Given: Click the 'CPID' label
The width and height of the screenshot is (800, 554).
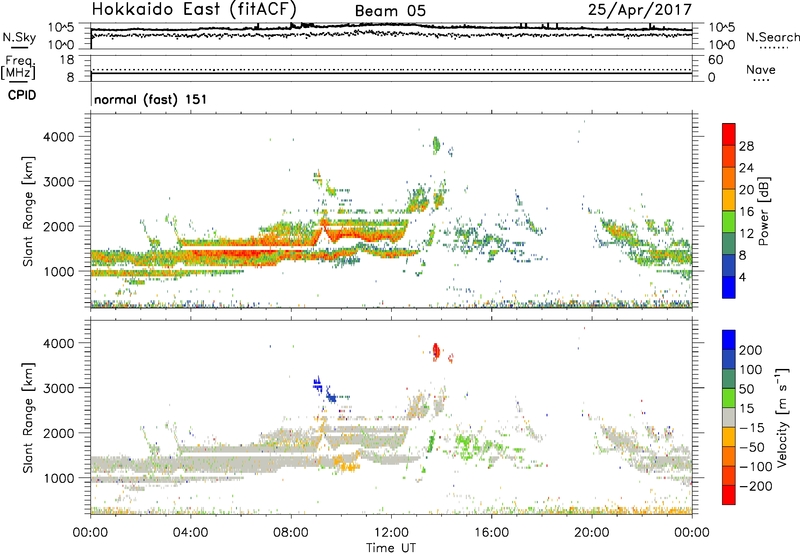Looking at the screenshot, I should click(x=22, y=95).
